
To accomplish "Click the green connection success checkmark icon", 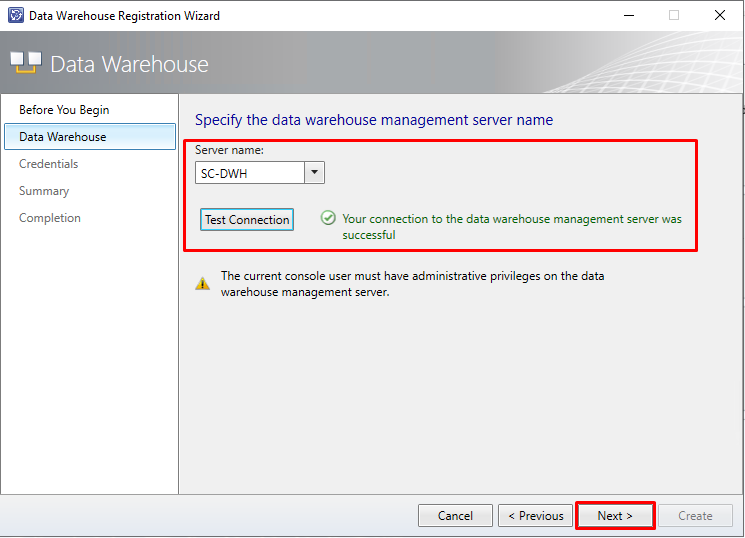I will tap(328, 218).
